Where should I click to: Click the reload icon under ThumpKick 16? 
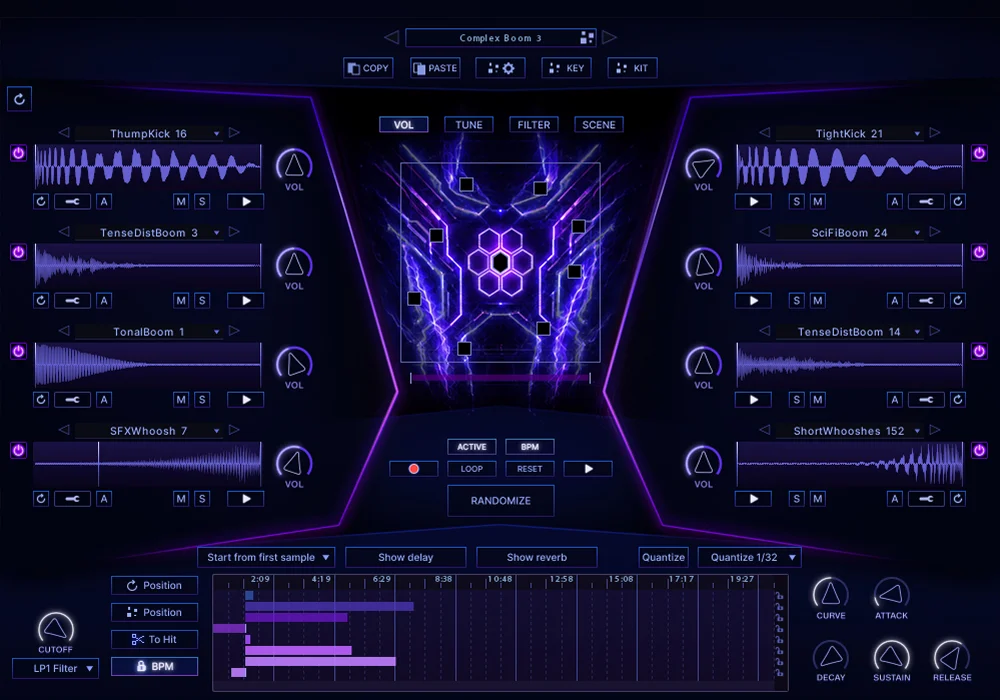(x=41, y=201)
